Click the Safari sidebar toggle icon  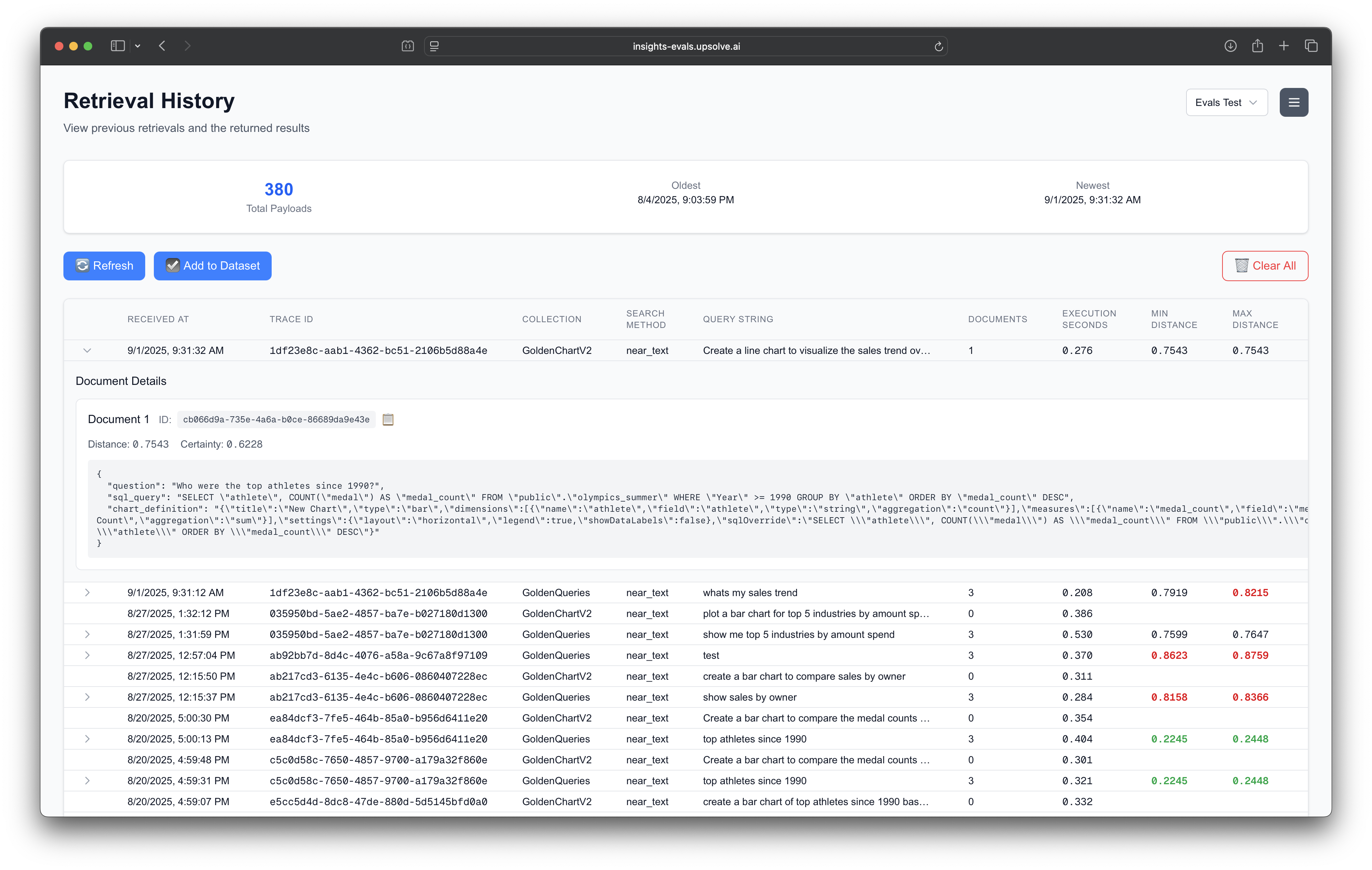click(118, 46)
